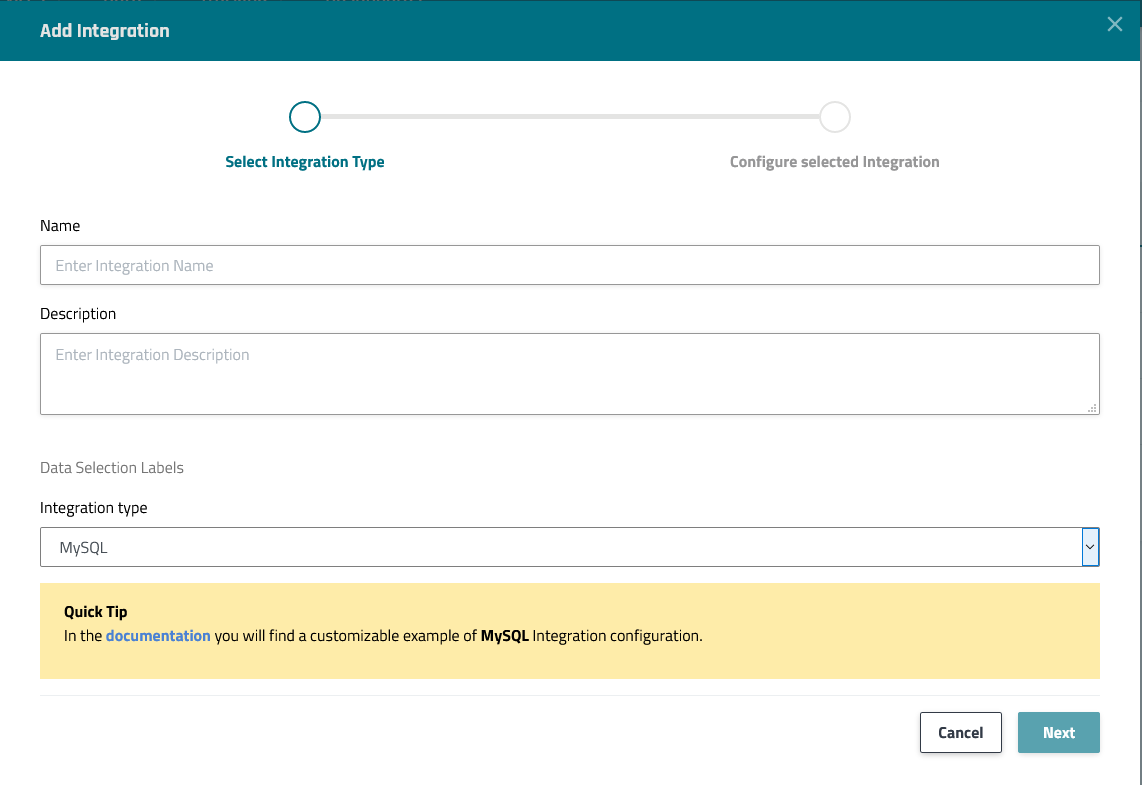Click the first step circle indicator

tap(305, 117)
